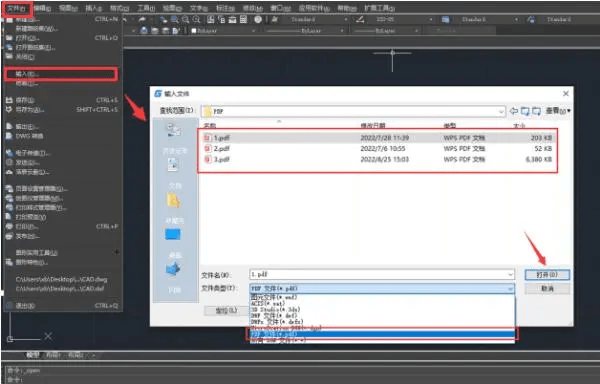Screen dimensions: 600x384
Task: Click the create new folder icon in dialog
Action: [x=536, y=111]
